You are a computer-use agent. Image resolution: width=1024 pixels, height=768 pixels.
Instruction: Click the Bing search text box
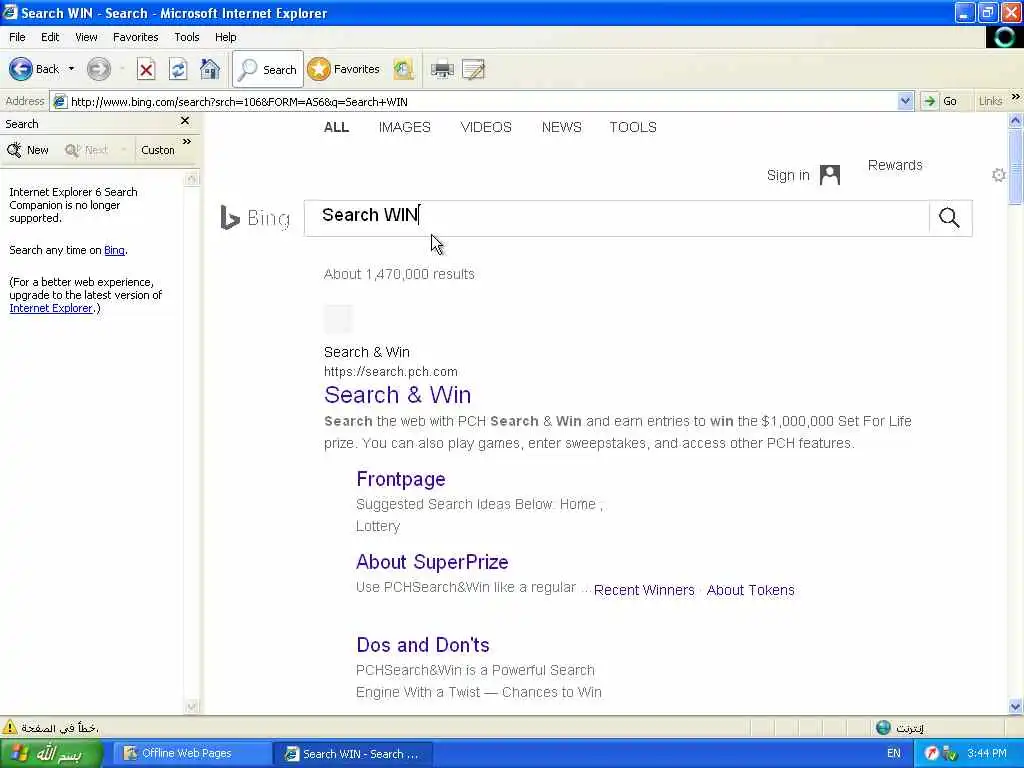pos(616,218)
